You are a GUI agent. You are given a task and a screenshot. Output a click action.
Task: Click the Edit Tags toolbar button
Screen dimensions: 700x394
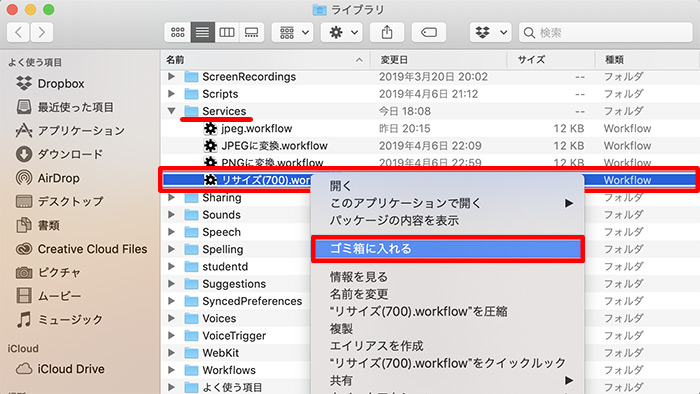429,32
